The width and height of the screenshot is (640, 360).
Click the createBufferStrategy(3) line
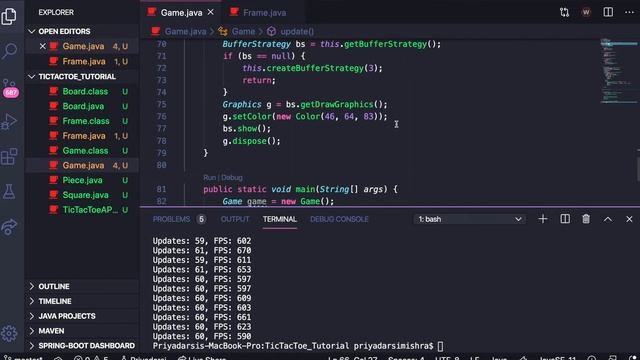[x=312, y=68]
